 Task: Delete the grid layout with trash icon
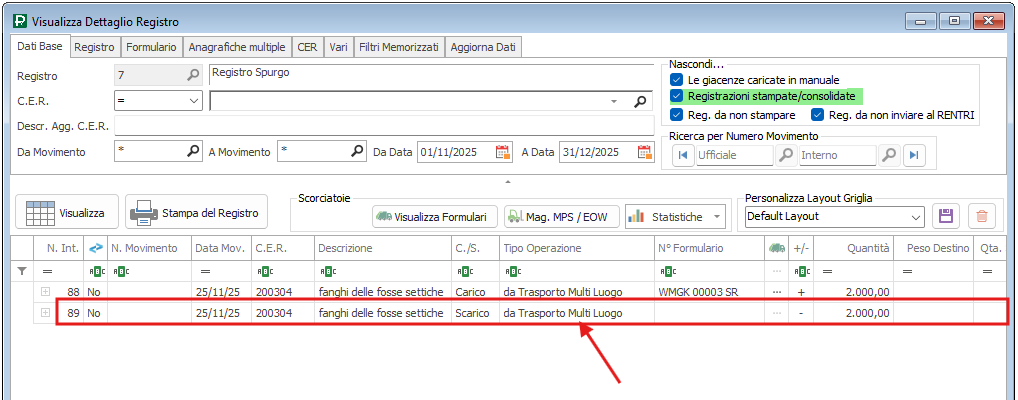[982, 216]
